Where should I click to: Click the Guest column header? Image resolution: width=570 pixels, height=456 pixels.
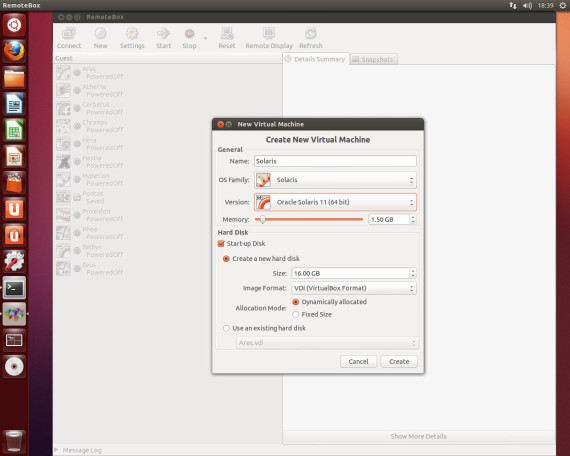(167, 58)
